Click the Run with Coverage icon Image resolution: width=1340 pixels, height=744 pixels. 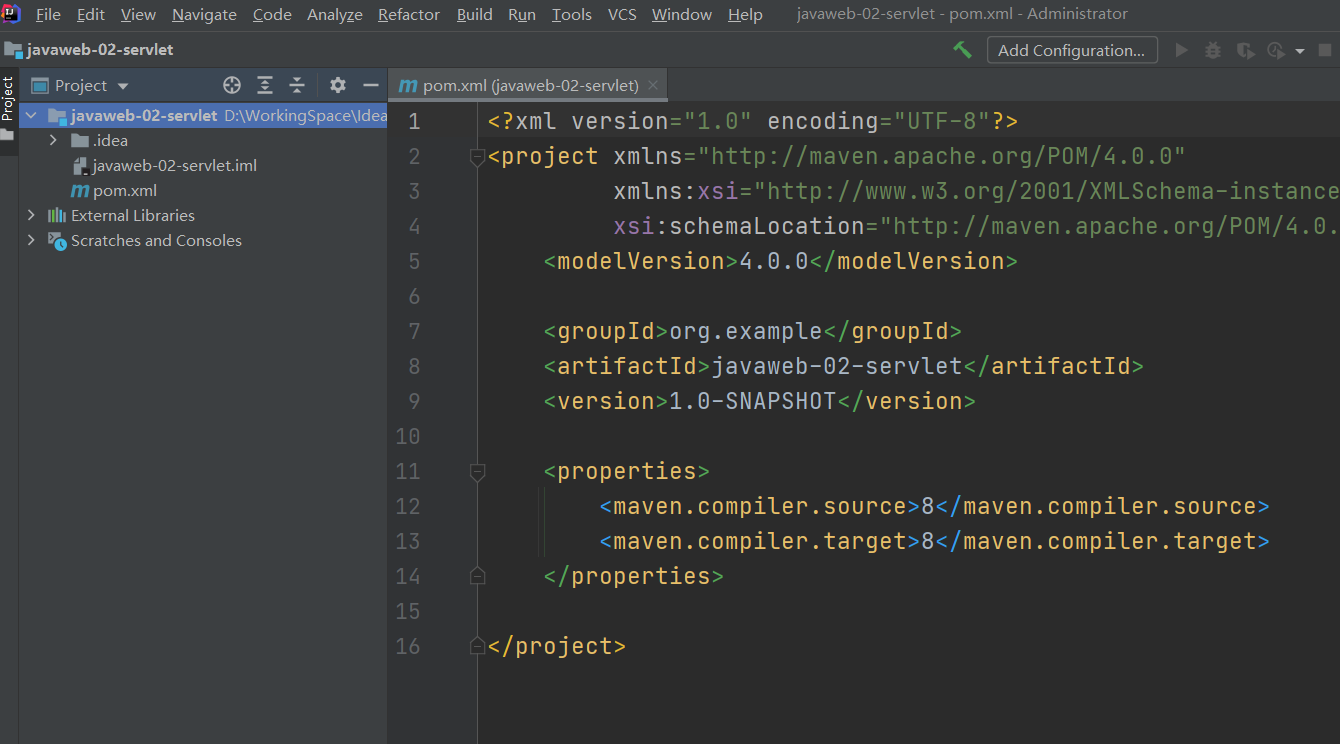1245,50
